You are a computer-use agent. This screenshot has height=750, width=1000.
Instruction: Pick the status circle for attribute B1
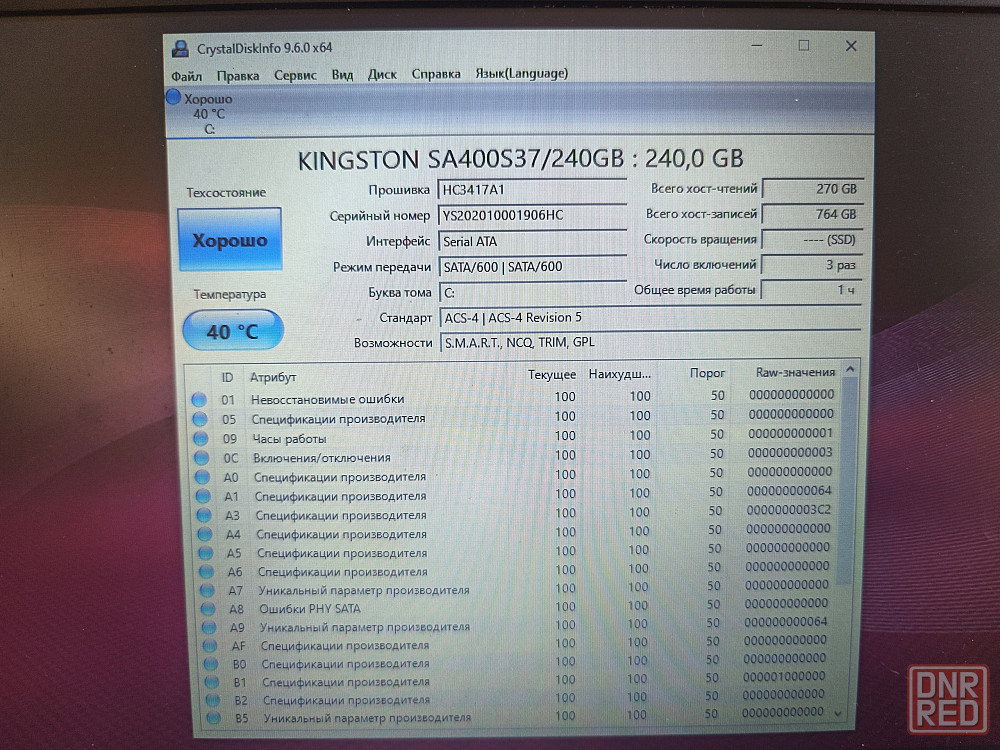tap(211, 682)
